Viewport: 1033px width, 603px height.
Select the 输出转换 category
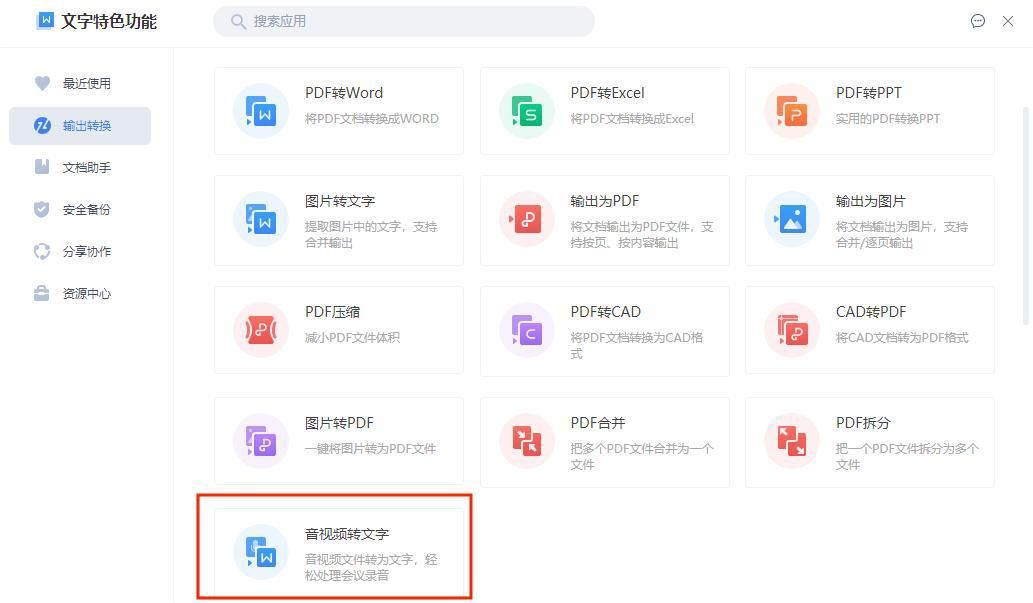[80, 125]
